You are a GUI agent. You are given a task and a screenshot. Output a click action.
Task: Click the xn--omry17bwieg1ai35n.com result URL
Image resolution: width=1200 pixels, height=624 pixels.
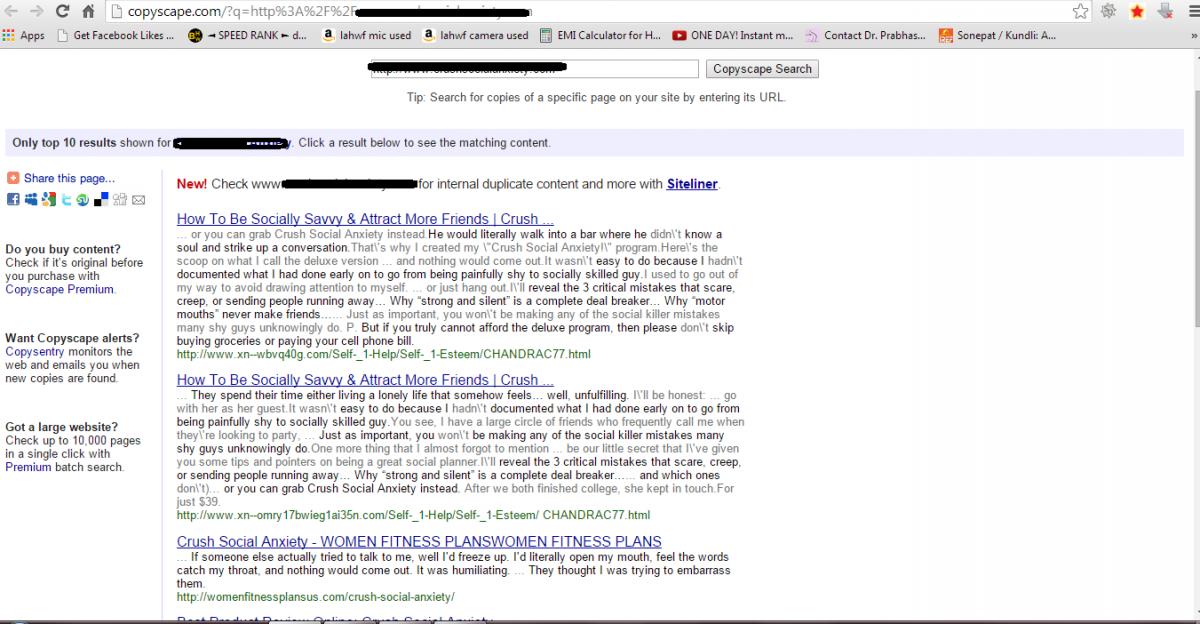[x=413, y=515]
